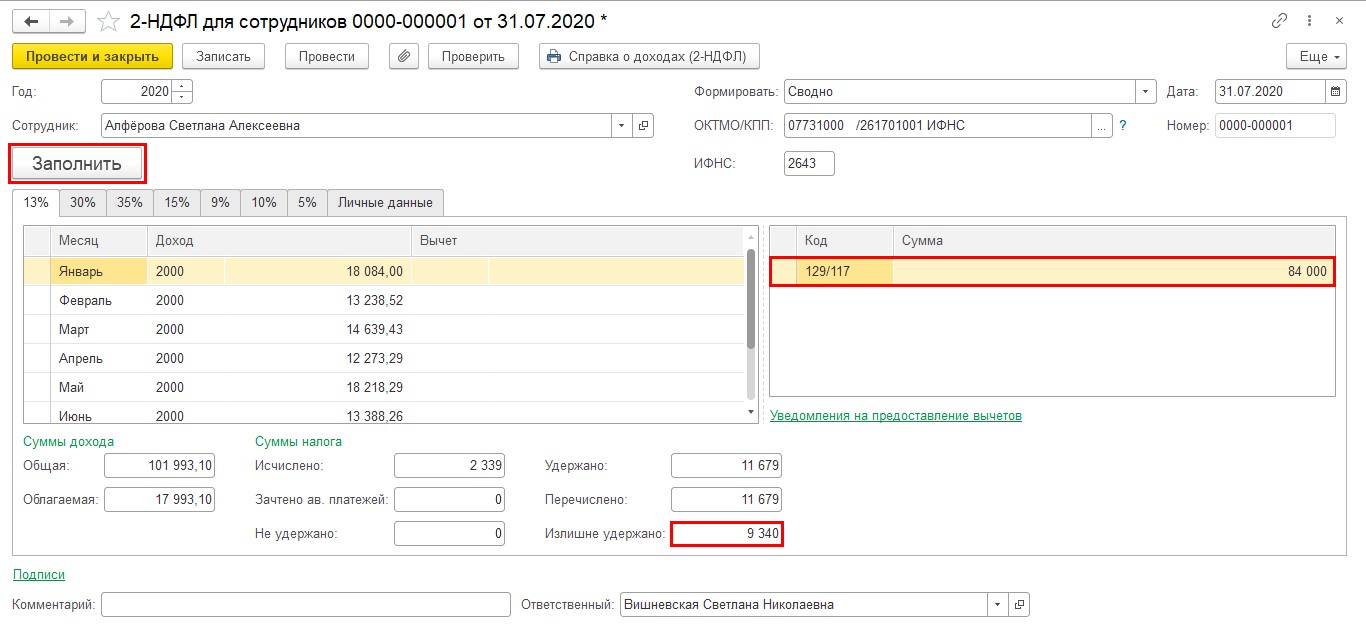
Task: Click the Сумма column header
Action: click(1113, 241)
